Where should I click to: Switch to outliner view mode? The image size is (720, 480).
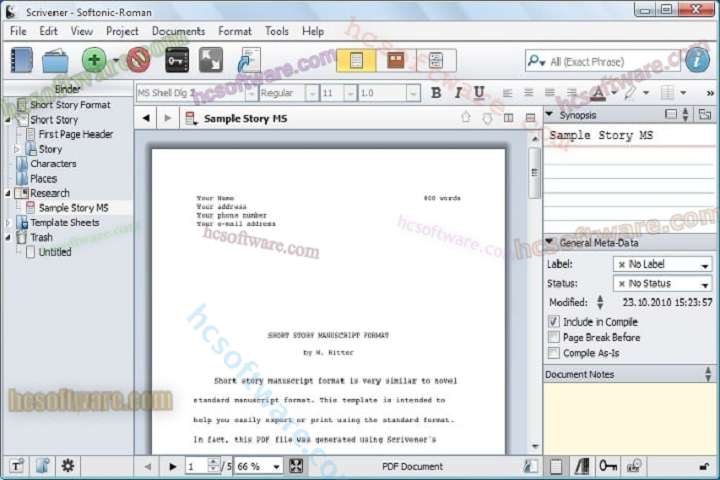(x=436, y=60)
